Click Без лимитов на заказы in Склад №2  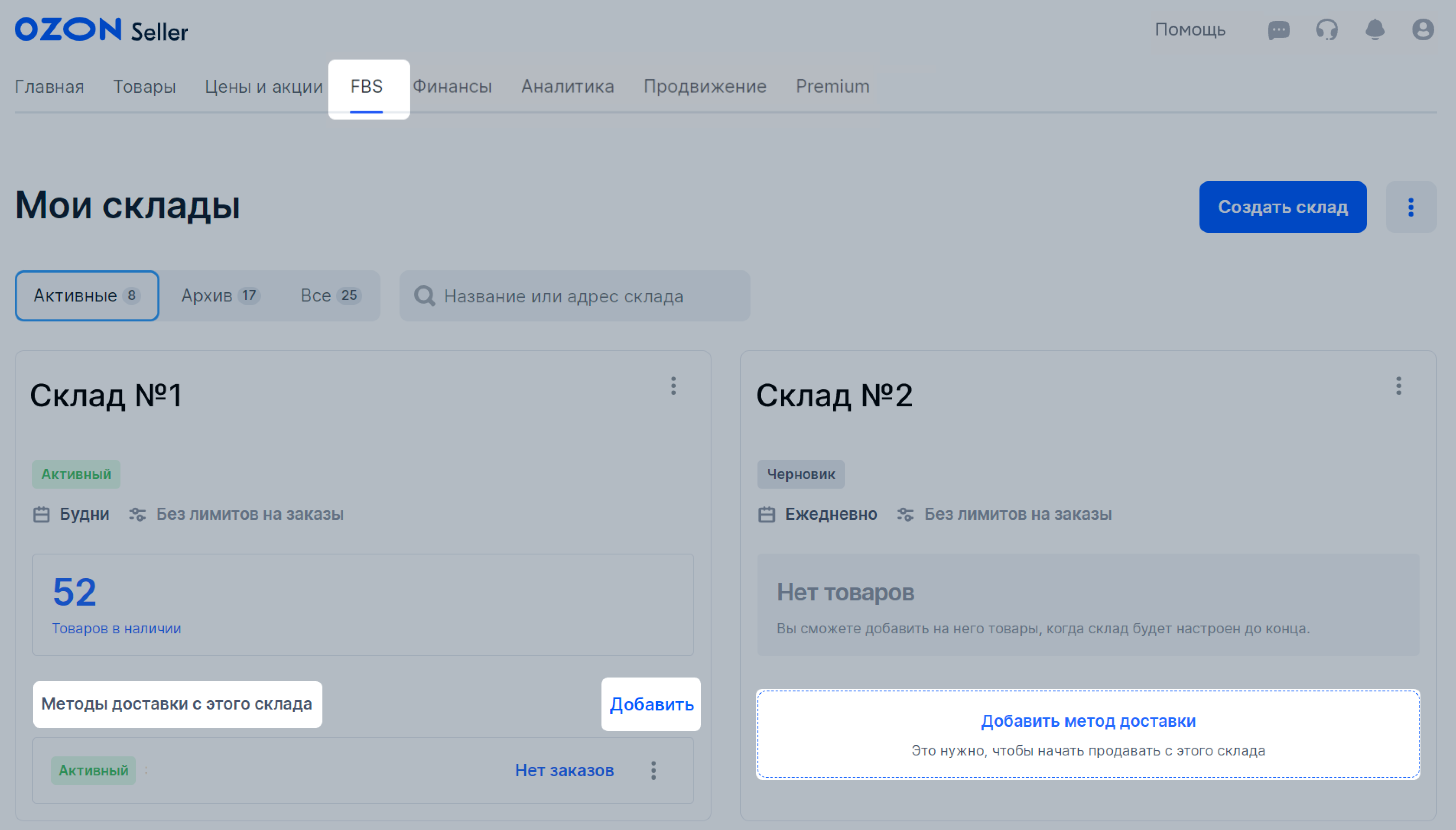pyautogui.click(x=1018, y=514)
